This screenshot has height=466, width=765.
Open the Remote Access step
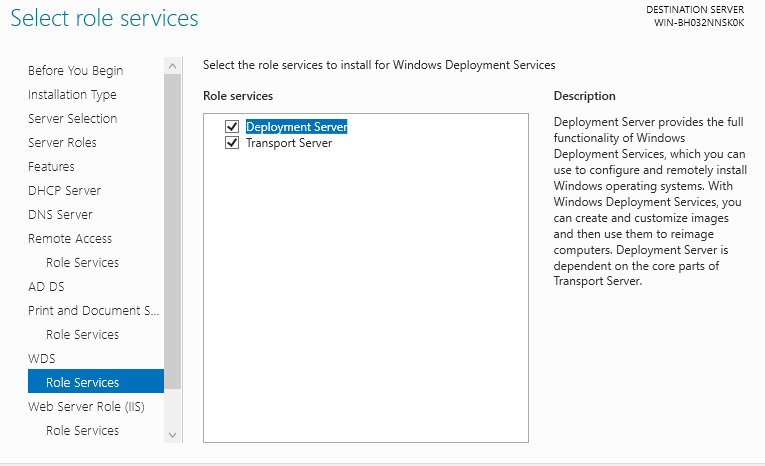click(x=70, y=239)
